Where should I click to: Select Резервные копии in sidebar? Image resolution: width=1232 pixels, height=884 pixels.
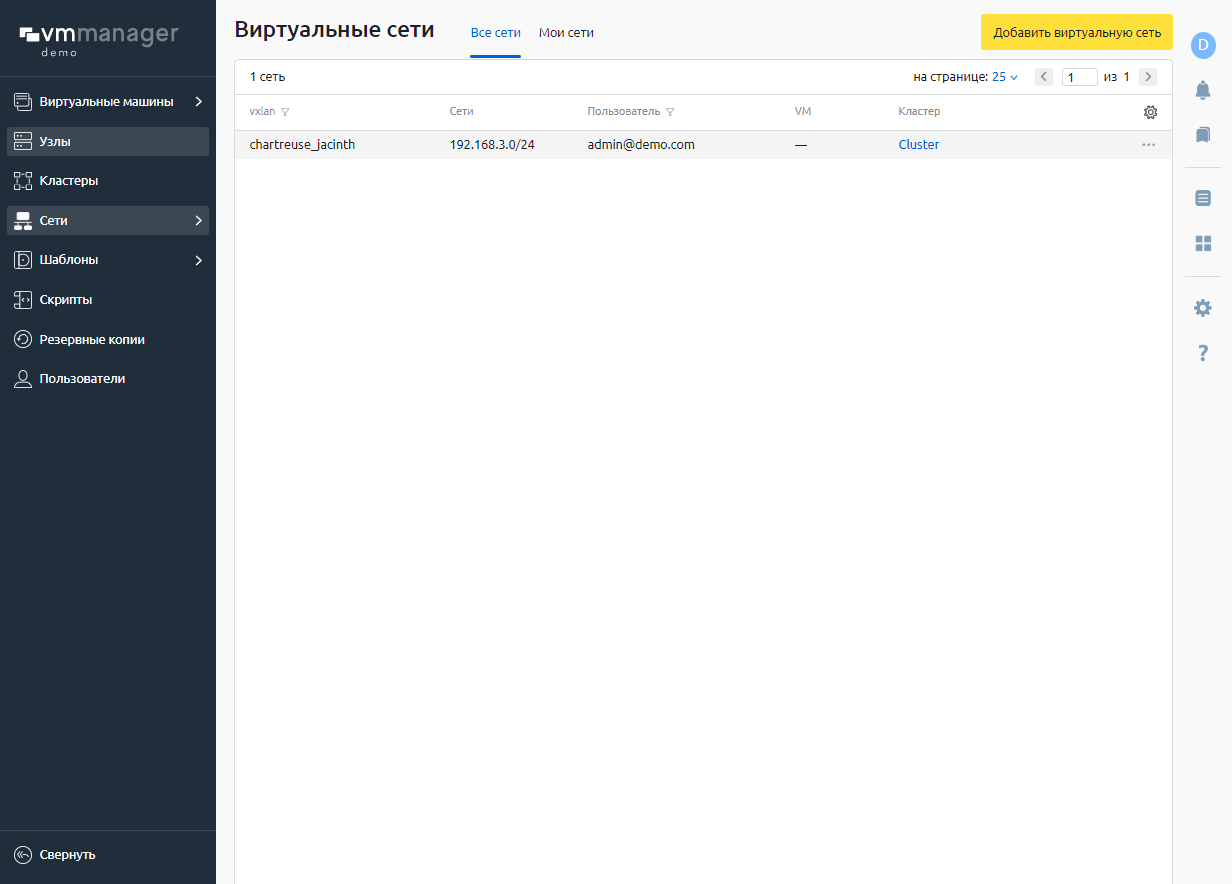click(x=108, y=340)
